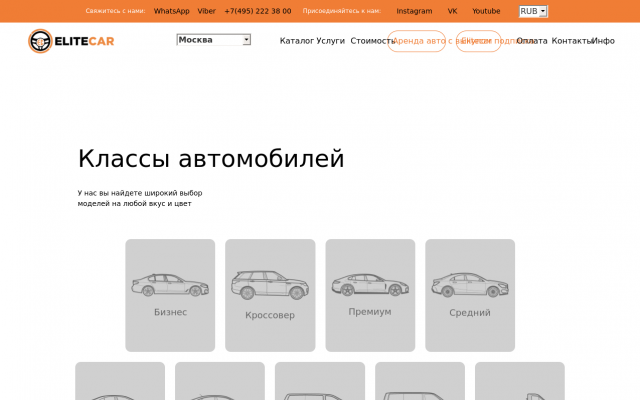The image size is (640, 400).
Task: Click the ELITECAR brand name text
Action: point(84,41)
